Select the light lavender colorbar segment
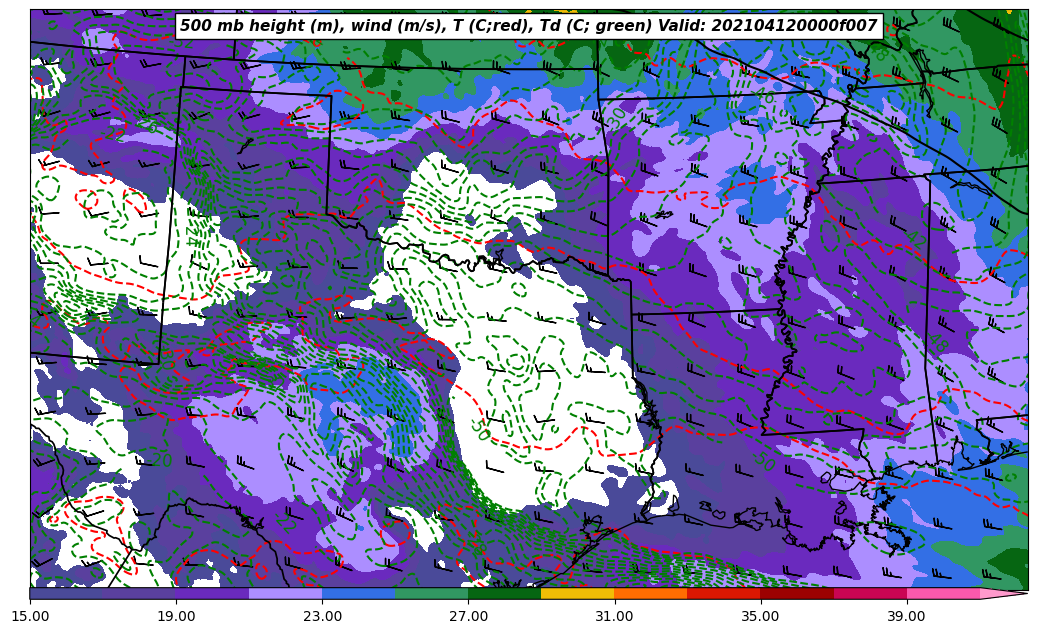This screenshot has width=1037, height=633. [285, 593]
